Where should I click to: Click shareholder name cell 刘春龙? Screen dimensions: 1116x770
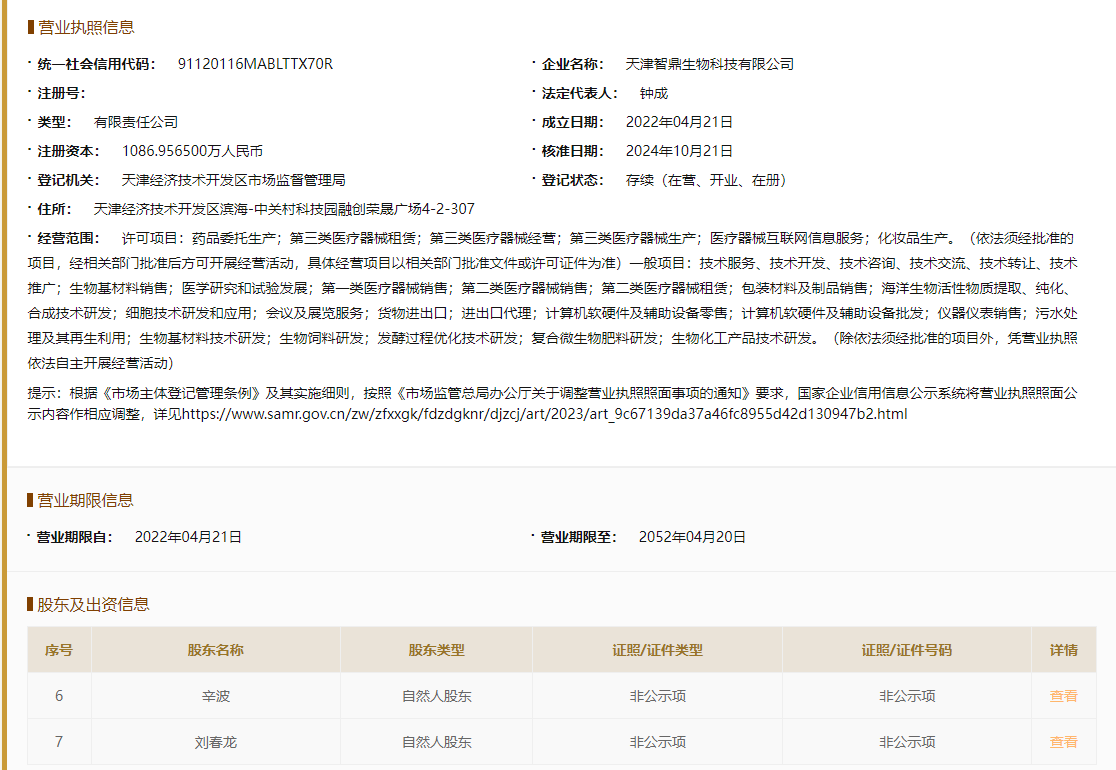[x=216, y=742]
